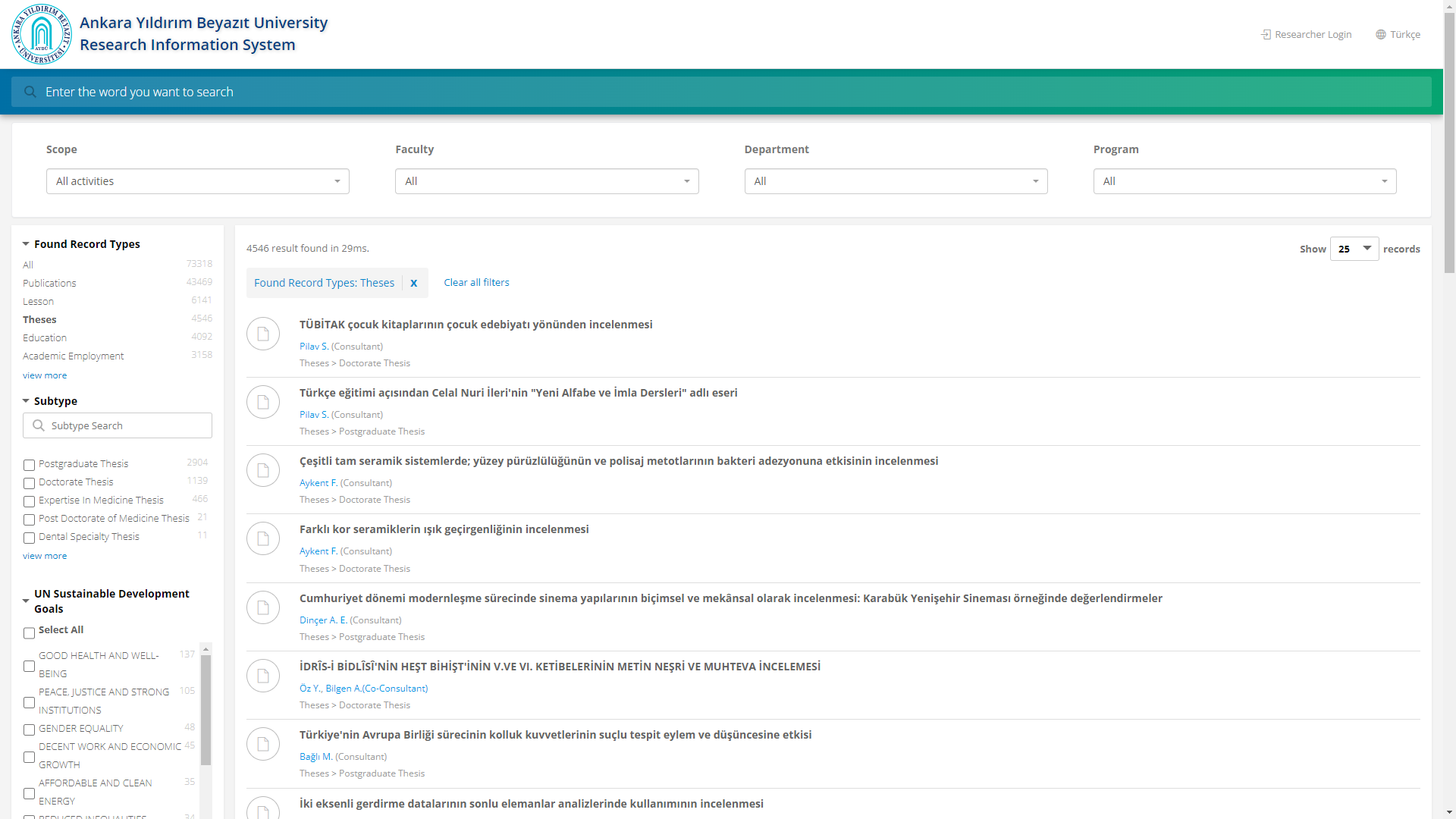Expand the Faculty dropdown list
Viewport: 1456px width, 819px height.
coord(546,181)
